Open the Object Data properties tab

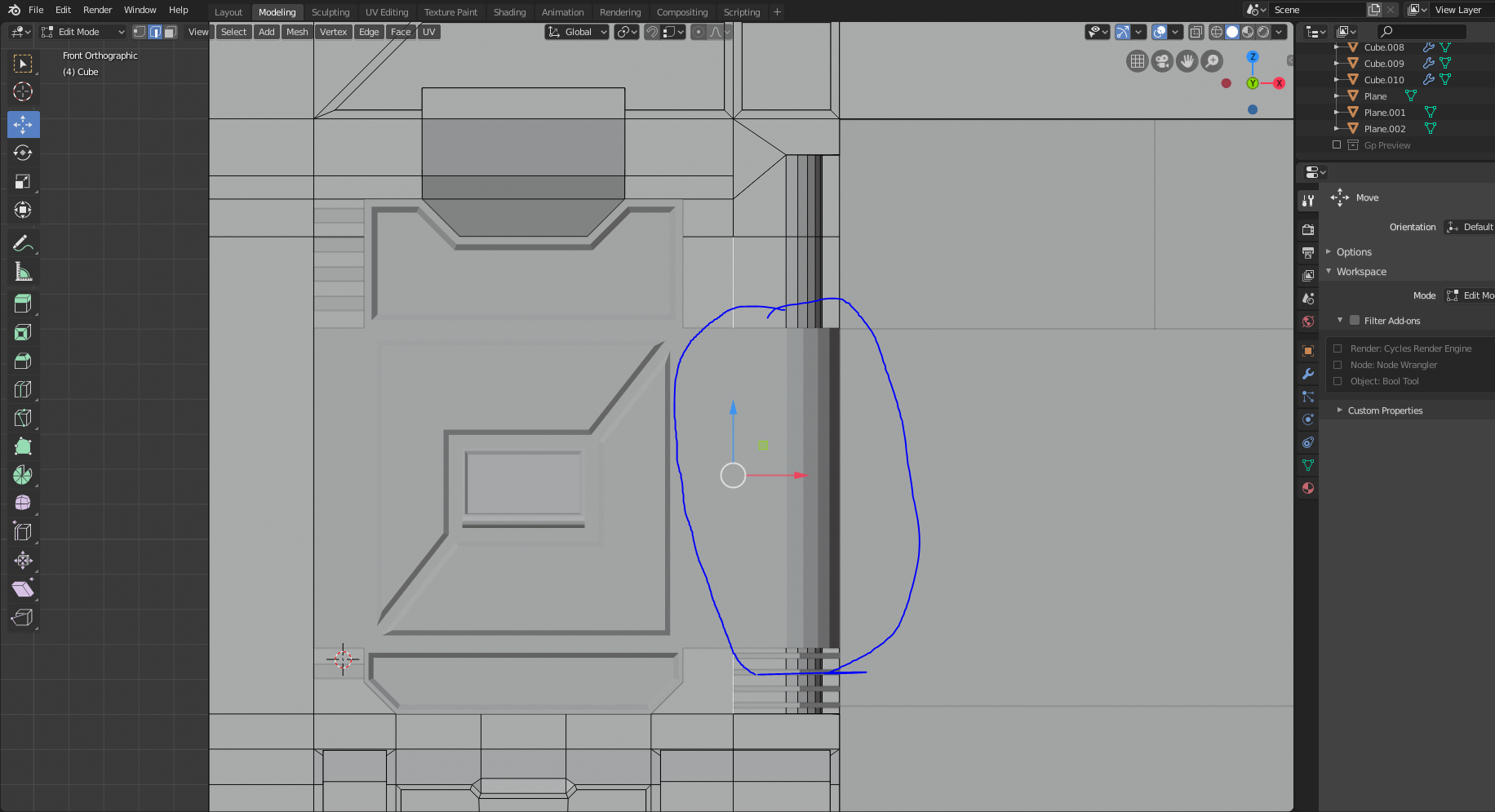(x=1308, y=465)
